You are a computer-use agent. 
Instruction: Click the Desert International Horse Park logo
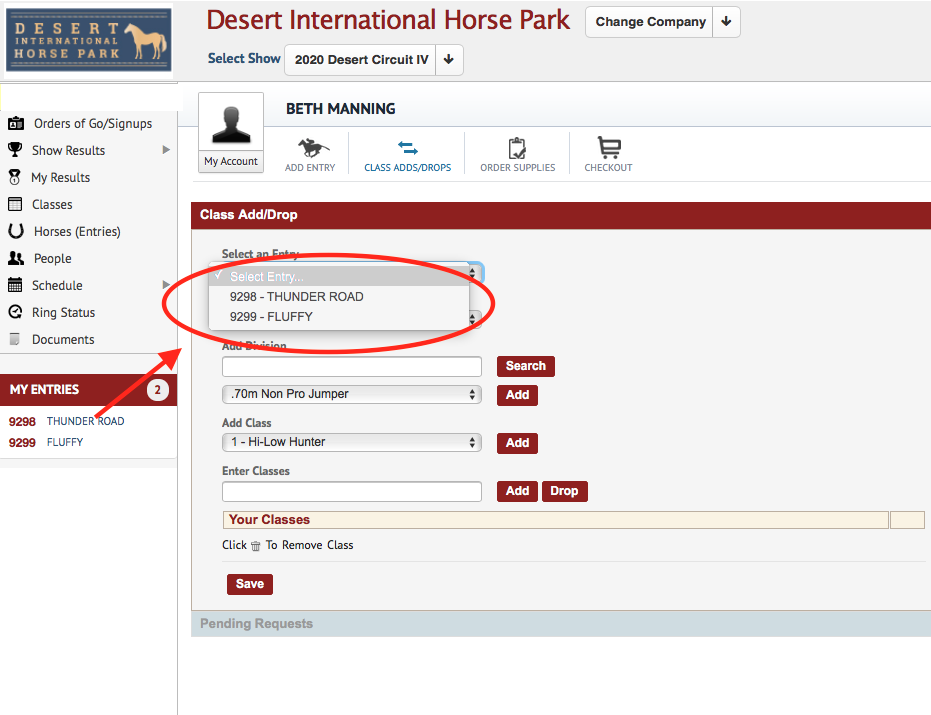[x=89, y=41]
